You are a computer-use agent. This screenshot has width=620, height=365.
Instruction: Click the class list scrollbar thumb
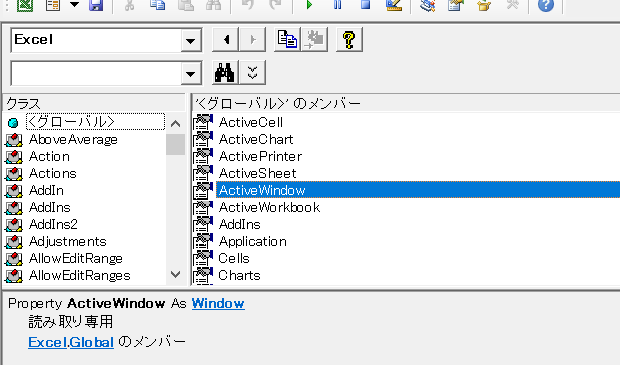coord(176,144)
